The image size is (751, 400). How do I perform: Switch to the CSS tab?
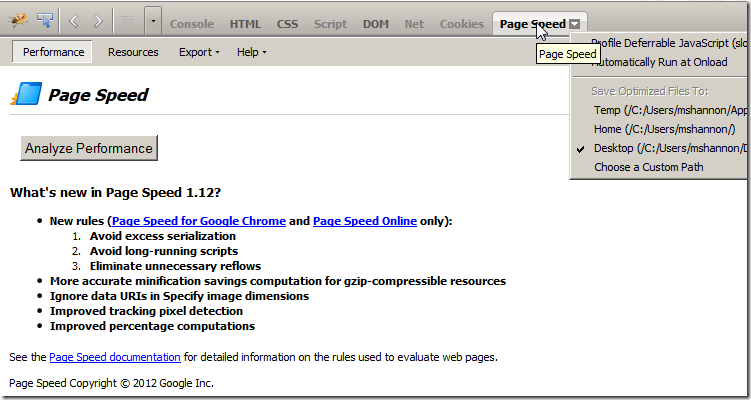click(287, 24)
